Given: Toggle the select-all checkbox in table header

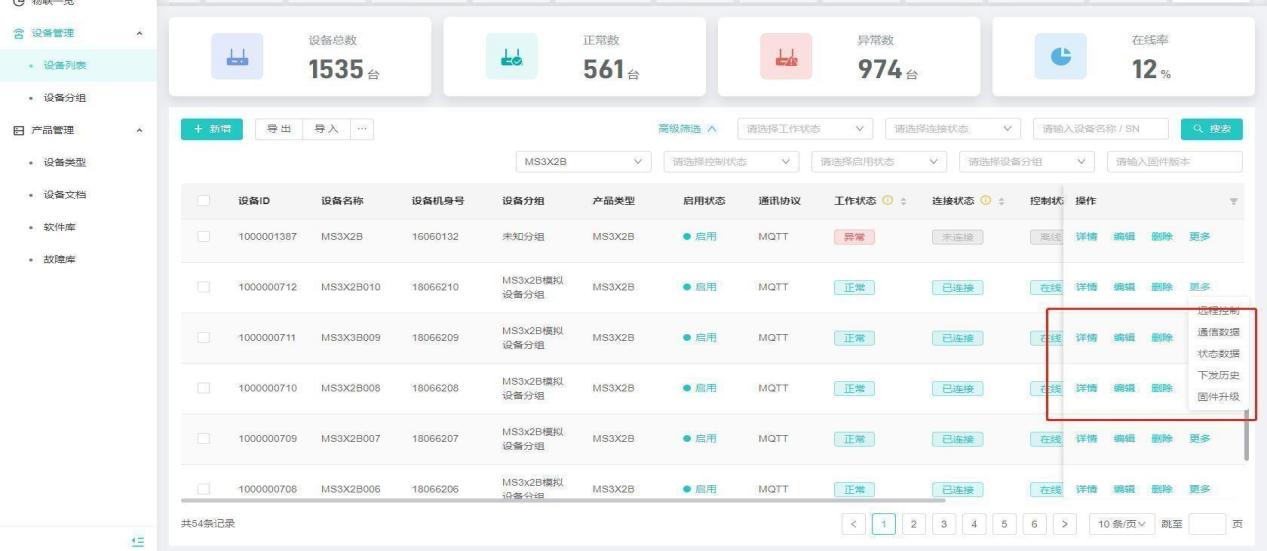Looking at the screenshot, I should click(x=204, y=202).
